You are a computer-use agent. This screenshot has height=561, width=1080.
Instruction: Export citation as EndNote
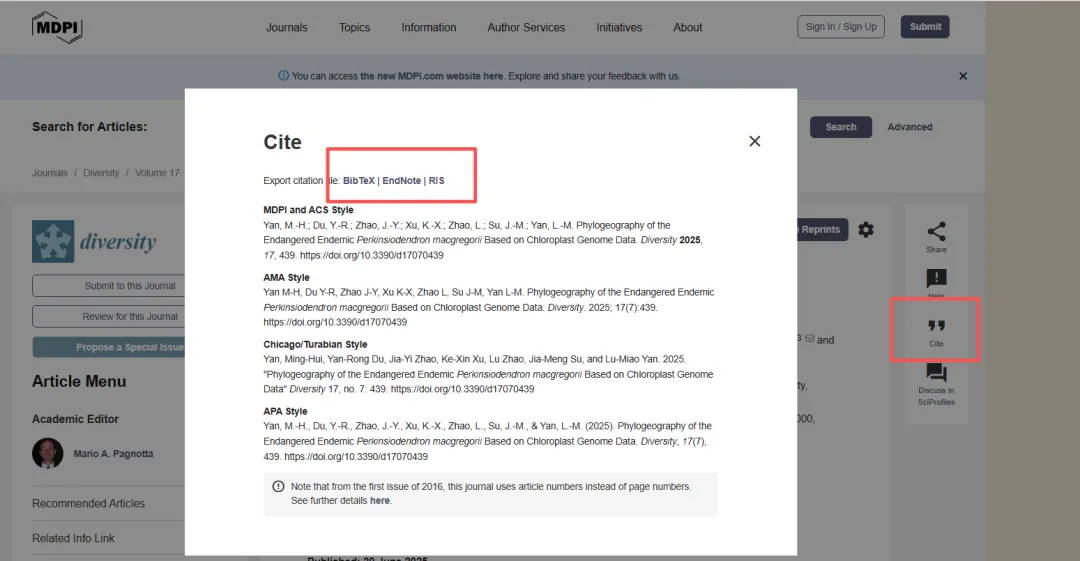402,181
